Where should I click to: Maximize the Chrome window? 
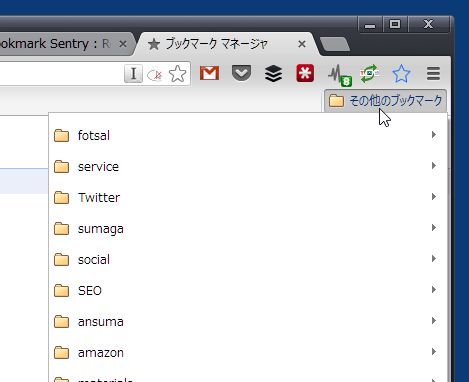tap(395, 24)
